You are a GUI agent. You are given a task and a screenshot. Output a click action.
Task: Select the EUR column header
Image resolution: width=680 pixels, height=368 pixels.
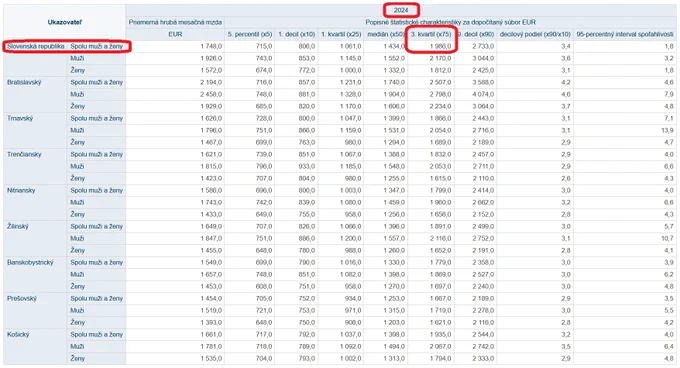[x=175, y=34]
